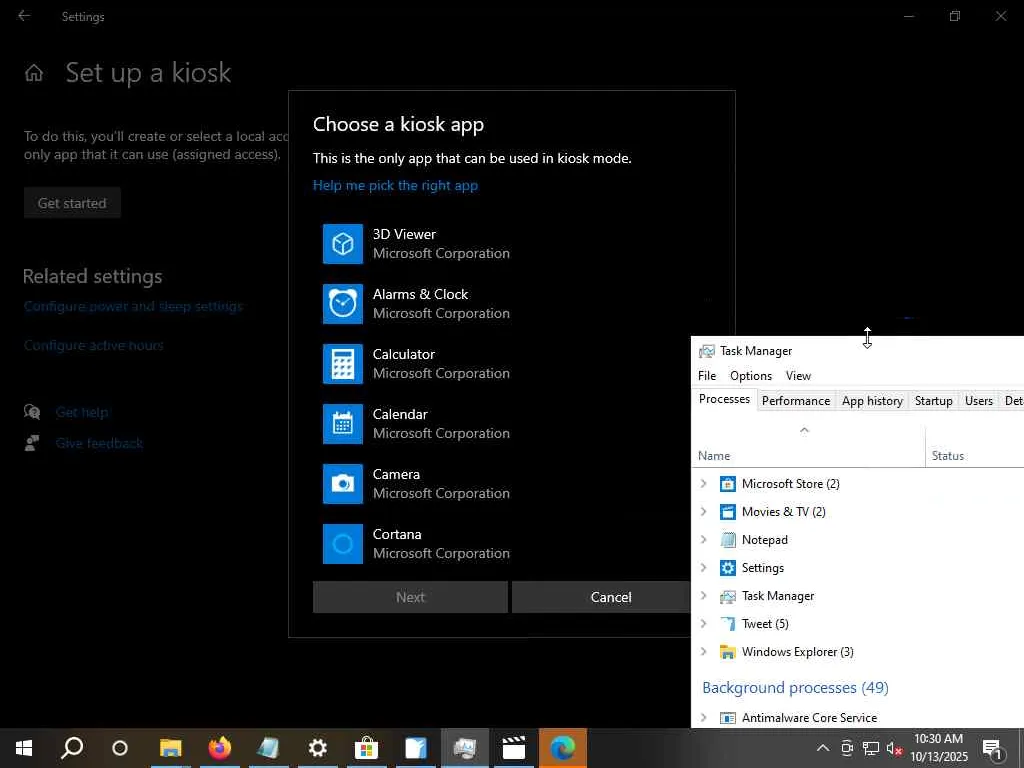The image size is (1024, 768).
Task: Select the 3D Viewer app icon
Action: (x=342, y=244)
